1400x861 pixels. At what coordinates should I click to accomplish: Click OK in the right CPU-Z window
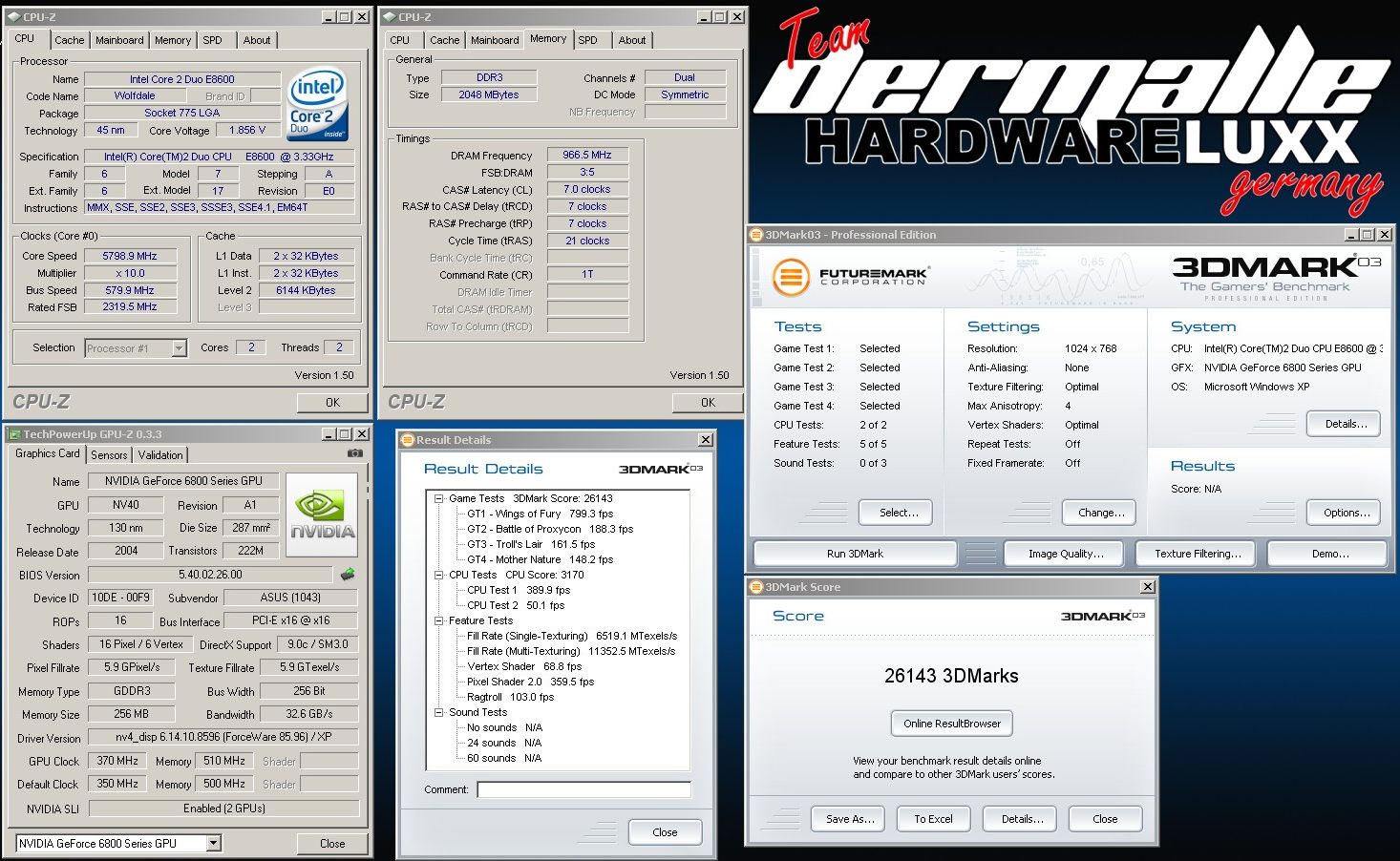point(708,403)
